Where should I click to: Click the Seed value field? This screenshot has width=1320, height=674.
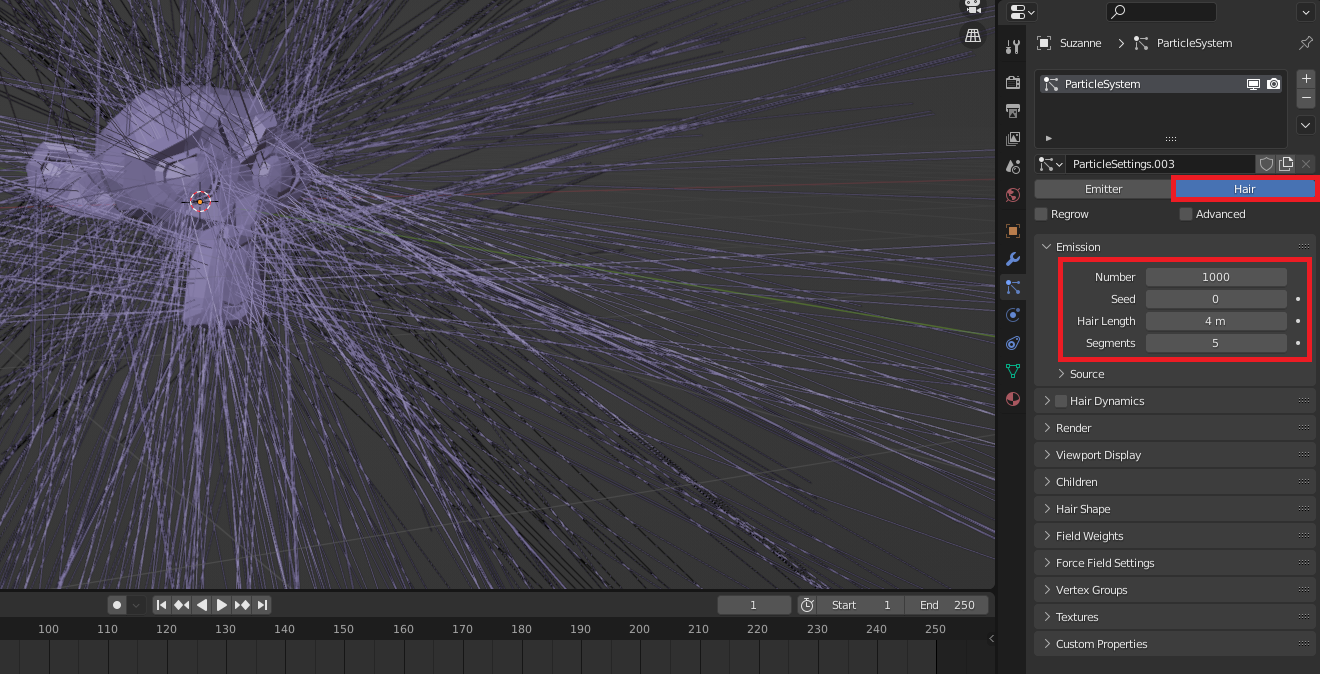pos(1216,299)
